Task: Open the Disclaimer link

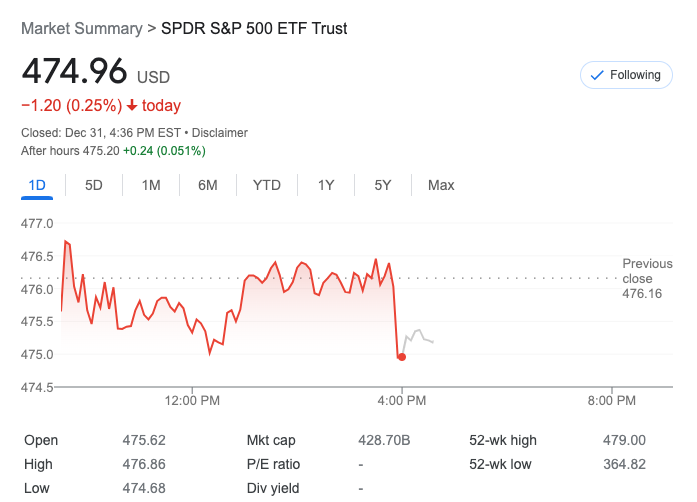Action: 220,133
